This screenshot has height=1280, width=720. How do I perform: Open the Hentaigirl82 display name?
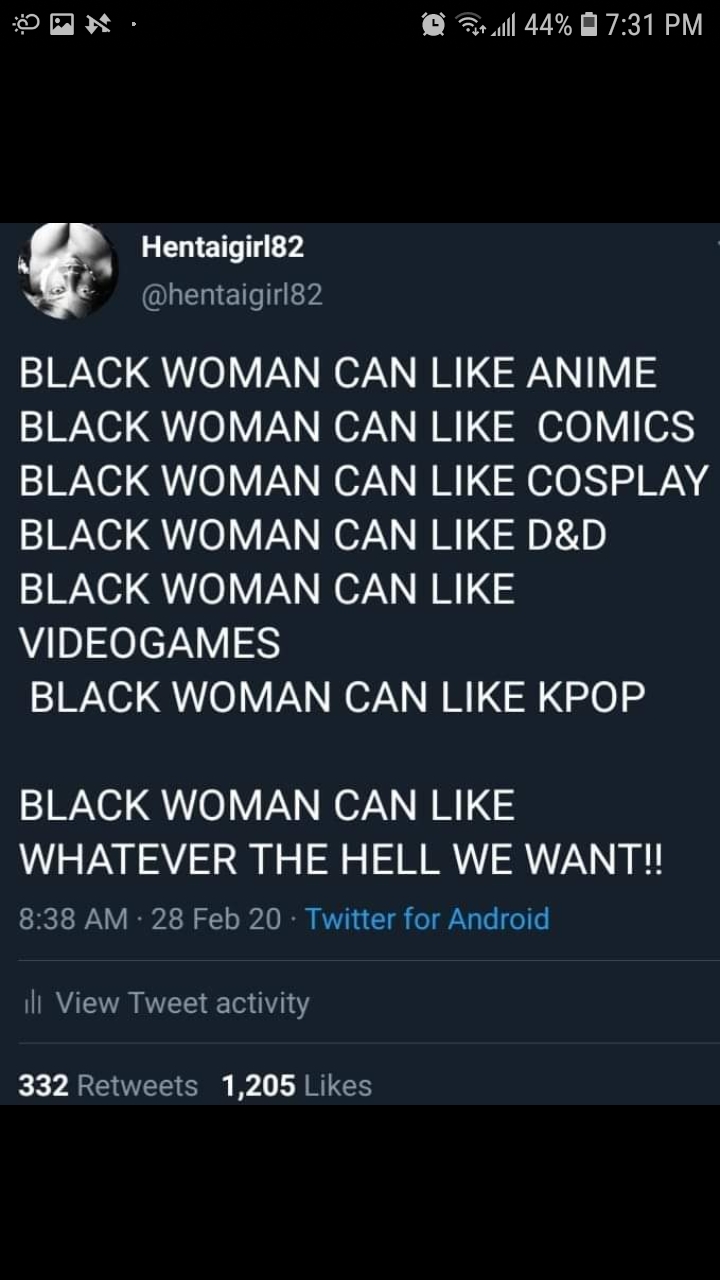point(223,247)
